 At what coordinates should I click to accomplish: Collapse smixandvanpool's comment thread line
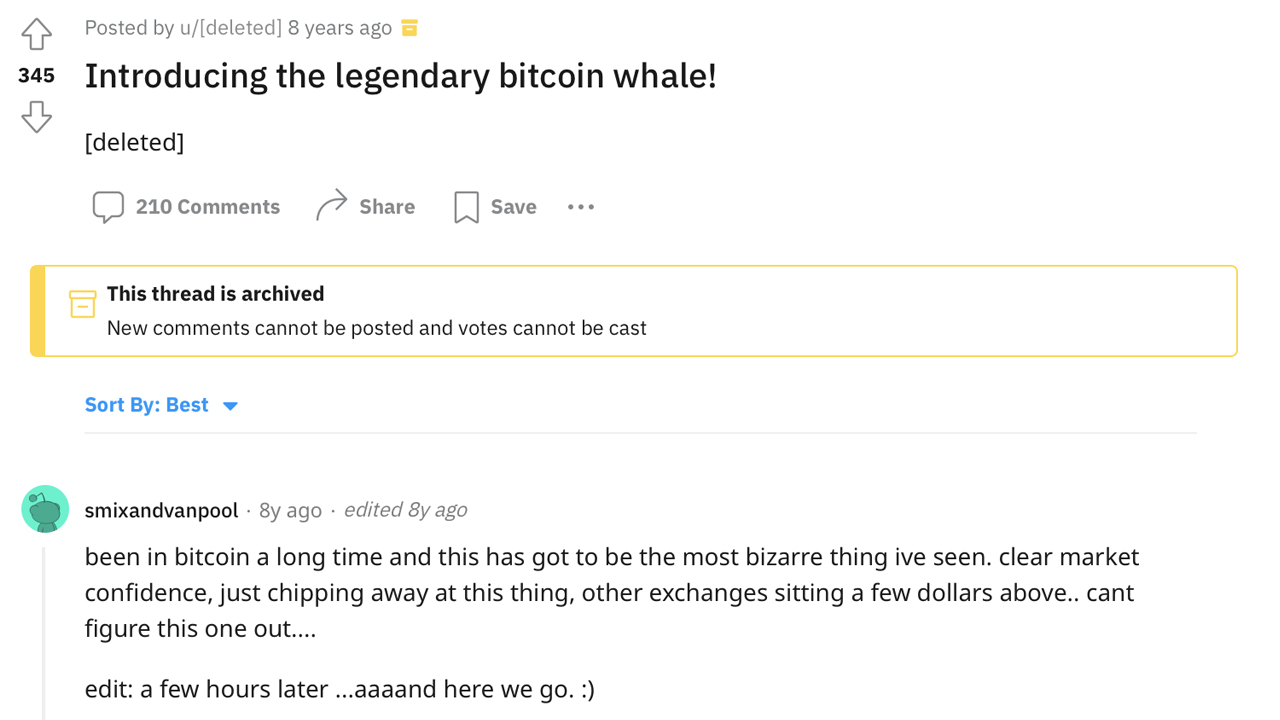[43, 632]
